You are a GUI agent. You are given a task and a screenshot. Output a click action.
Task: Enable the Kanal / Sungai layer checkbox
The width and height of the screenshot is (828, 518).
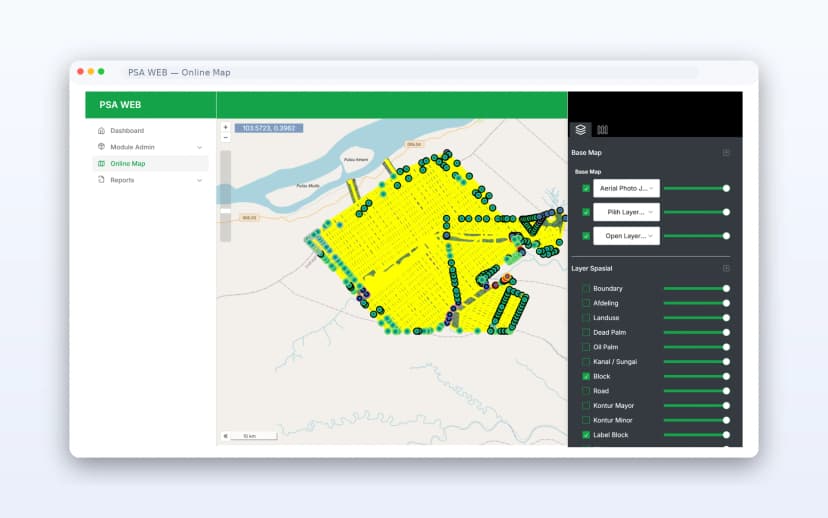[586, 362]
